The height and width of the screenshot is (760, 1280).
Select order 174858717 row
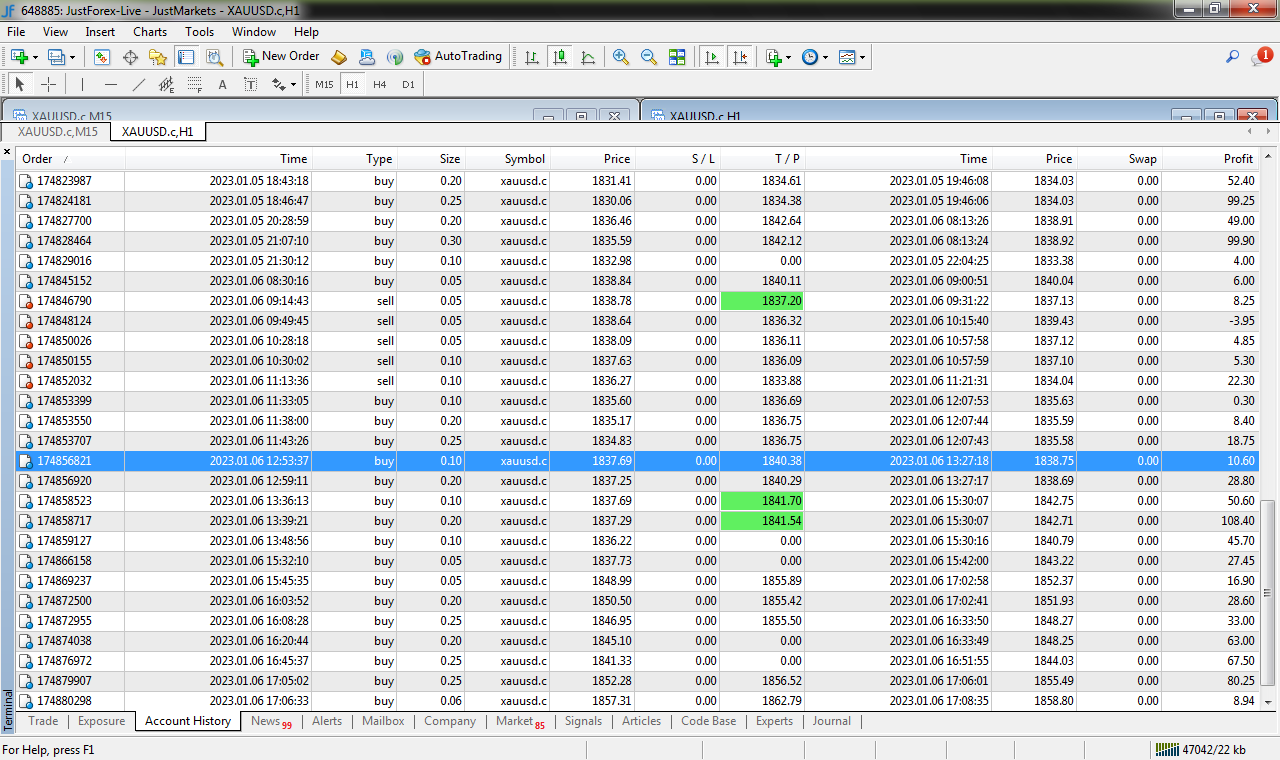coord(64,521)
